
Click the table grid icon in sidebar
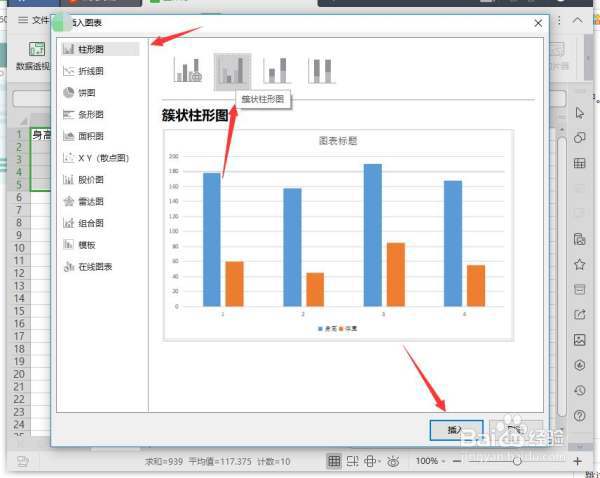tap(579, 163)
